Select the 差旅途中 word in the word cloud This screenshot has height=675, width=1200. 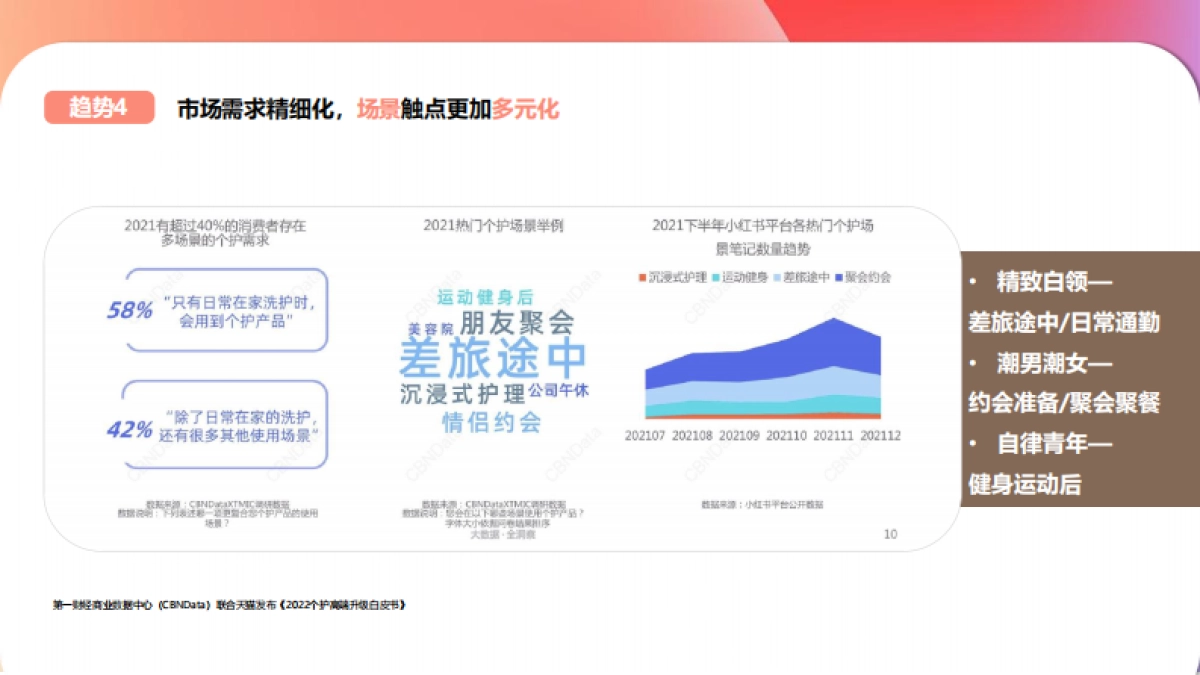pos(493,355)
